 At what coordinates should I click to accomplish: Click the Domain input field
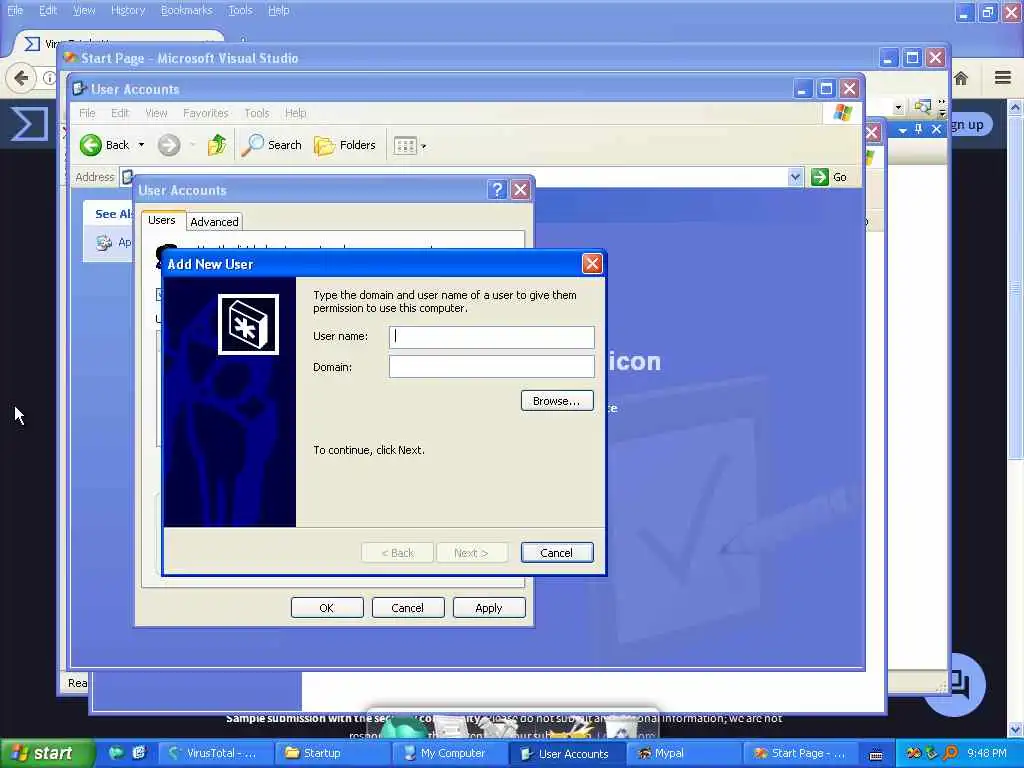491,366
